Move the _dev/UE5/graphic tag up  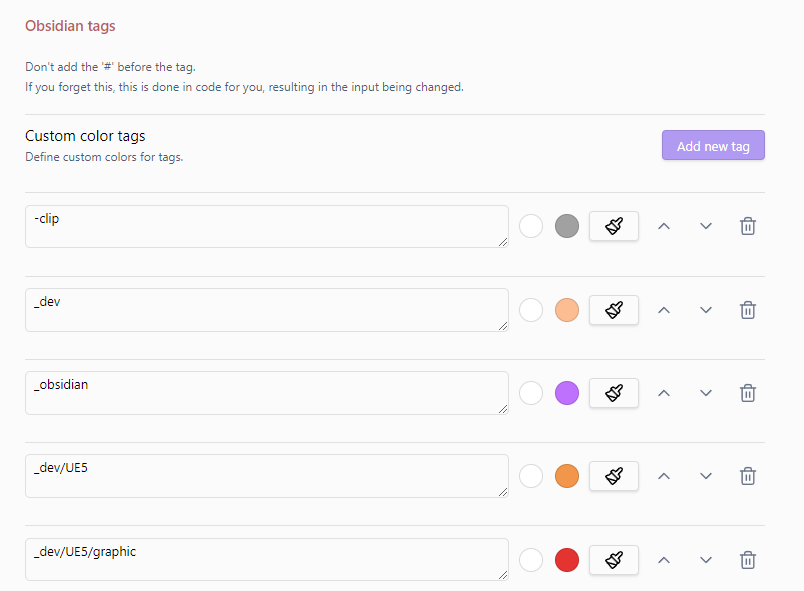(664, 560)
